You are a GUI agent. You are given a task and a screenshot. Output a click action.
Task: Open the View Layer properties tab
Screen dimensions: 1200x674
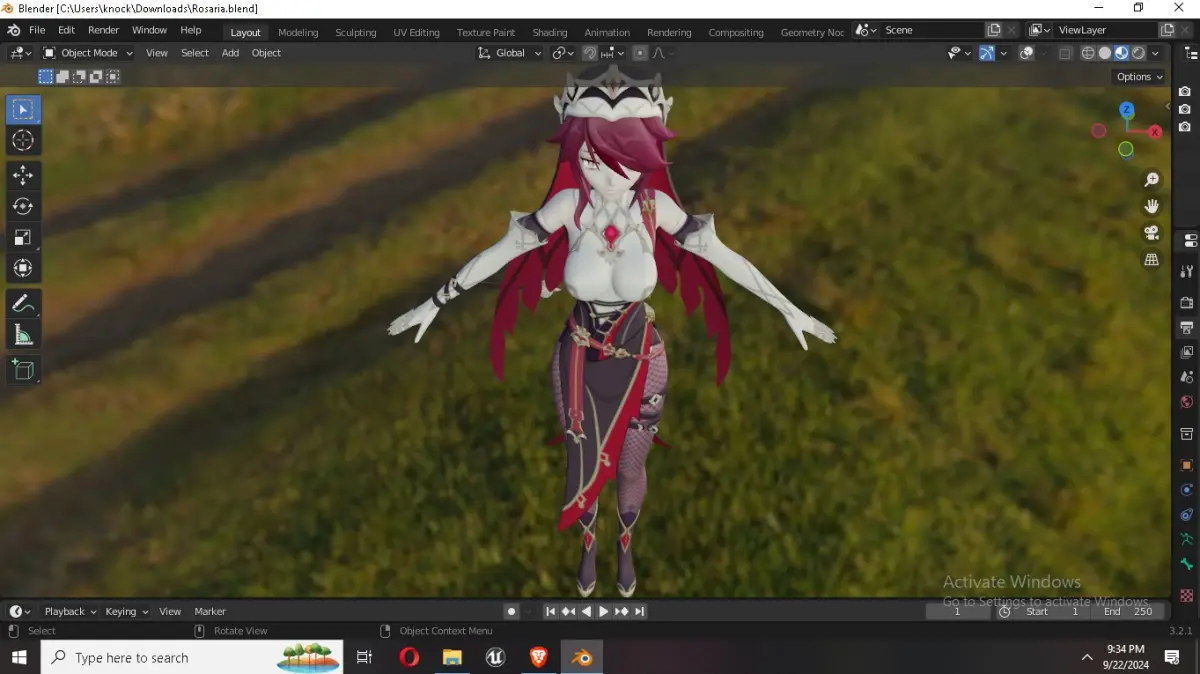[x=1188, y=352]
